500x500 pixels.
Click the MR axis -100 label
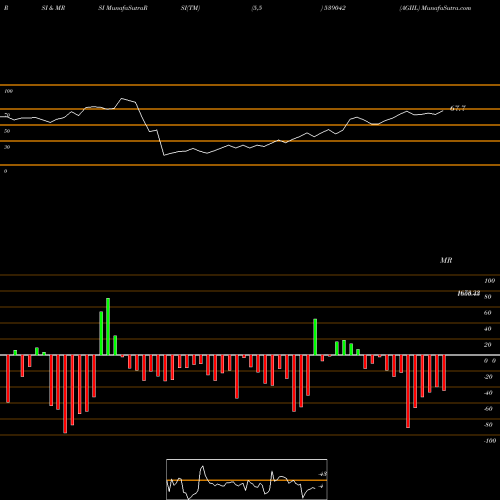pyautogui.click(x=490, y=441)
